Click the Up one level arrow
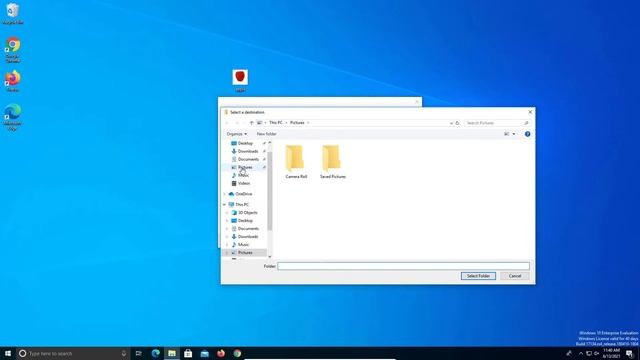640x360 pixels. 251,123
